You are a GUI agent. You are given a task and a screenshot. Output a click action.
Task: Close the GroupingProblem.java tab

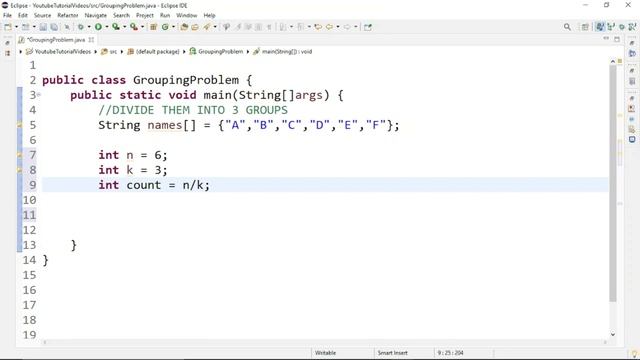coord(91,40)
